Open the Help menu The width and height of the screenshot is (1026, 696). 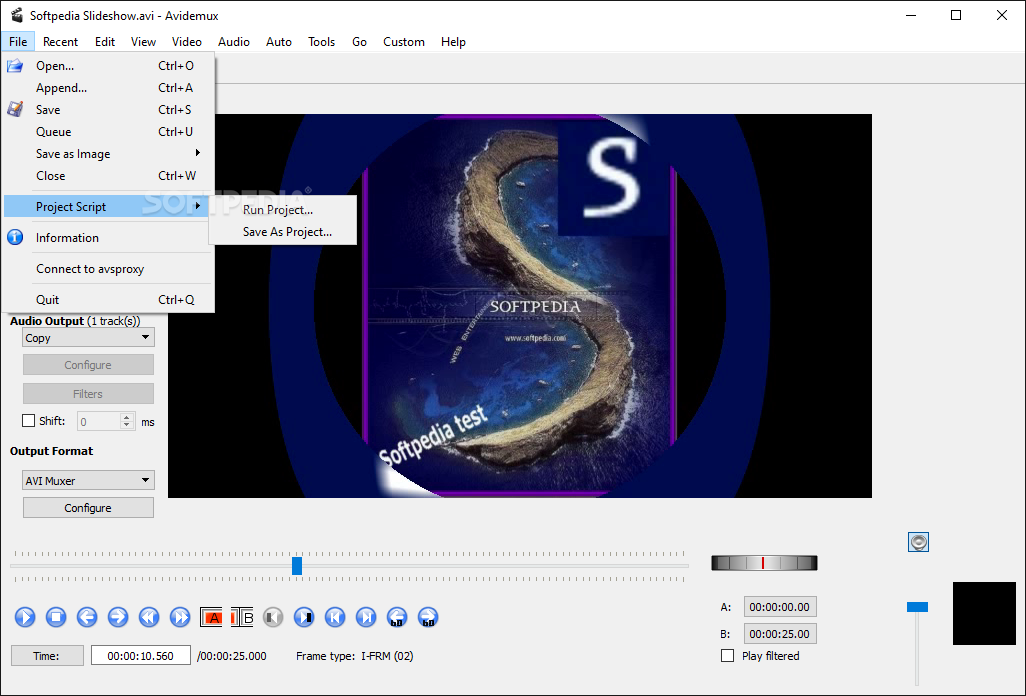tap(453, 42)
